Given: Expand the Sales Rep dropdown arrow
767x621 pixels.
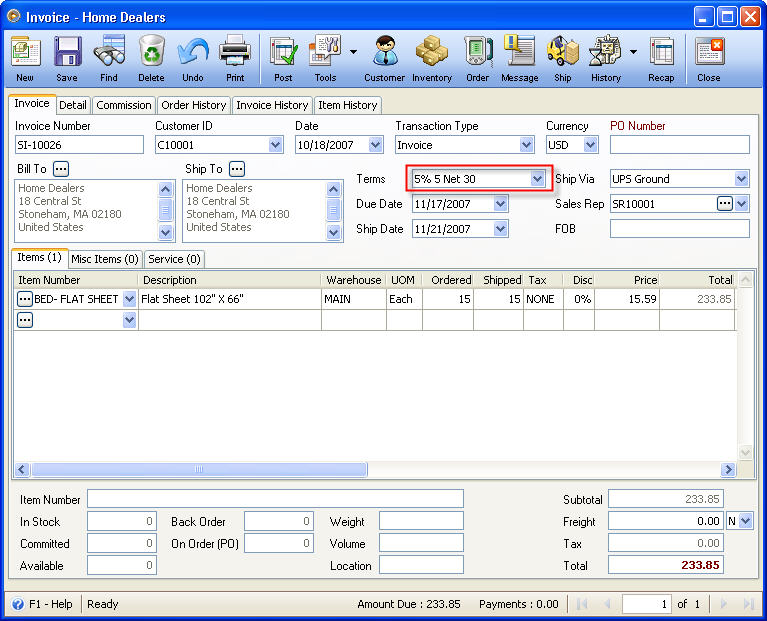Looking at the screenshot, I should (x=742, y=204).
